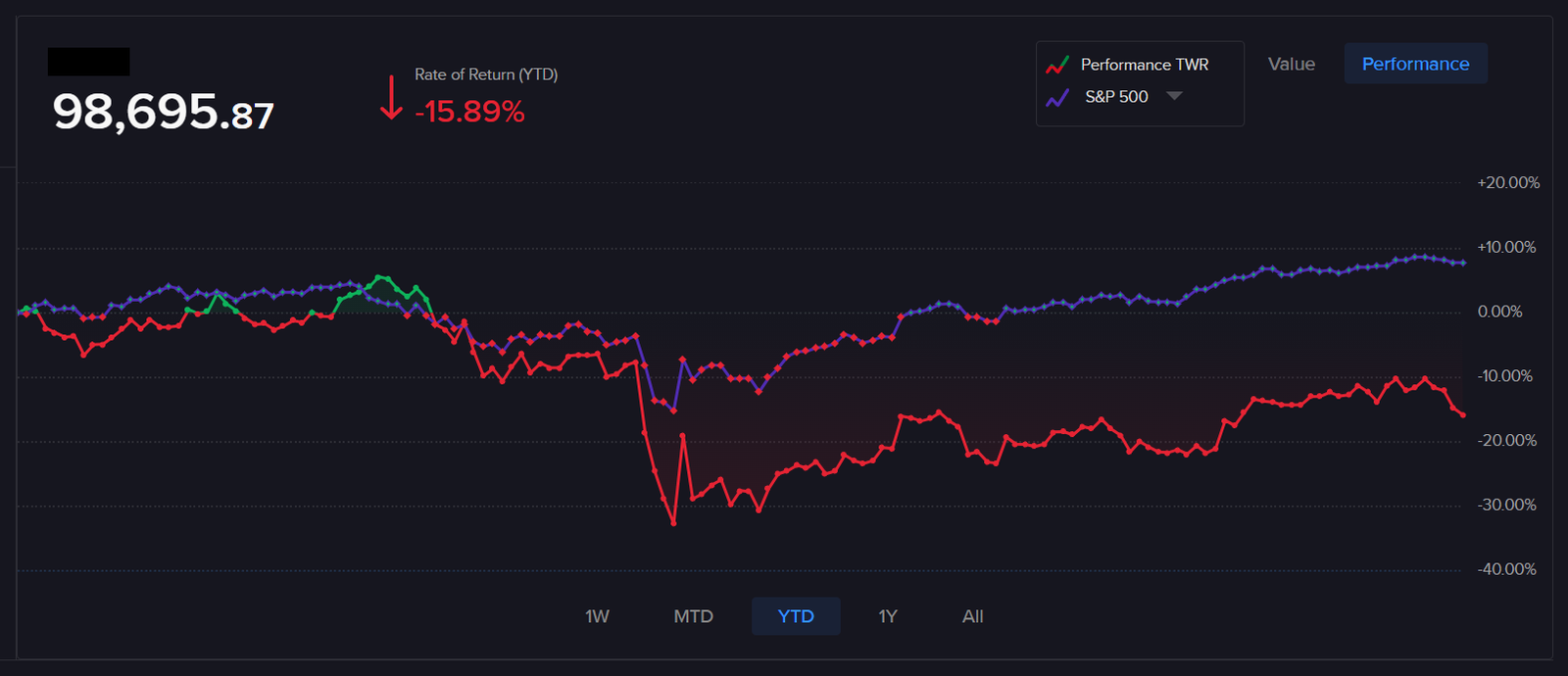Screen dimensions: 1568x676
Task: Select the Performance view tab
Action: (1415, 64)
